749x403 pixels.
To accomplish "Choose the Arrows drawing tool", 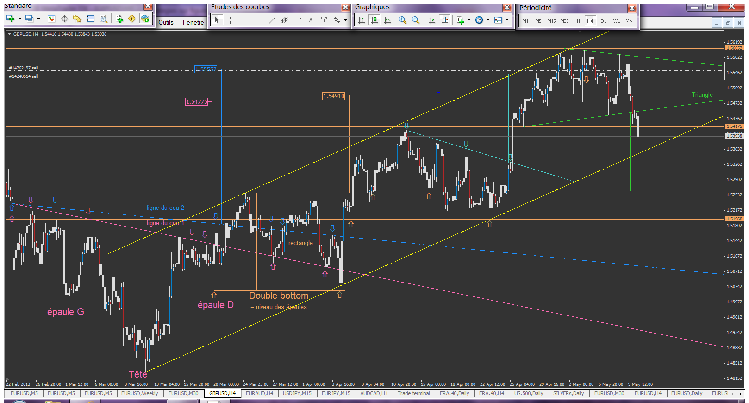I will pyautogui.click(x=337, y=20).
